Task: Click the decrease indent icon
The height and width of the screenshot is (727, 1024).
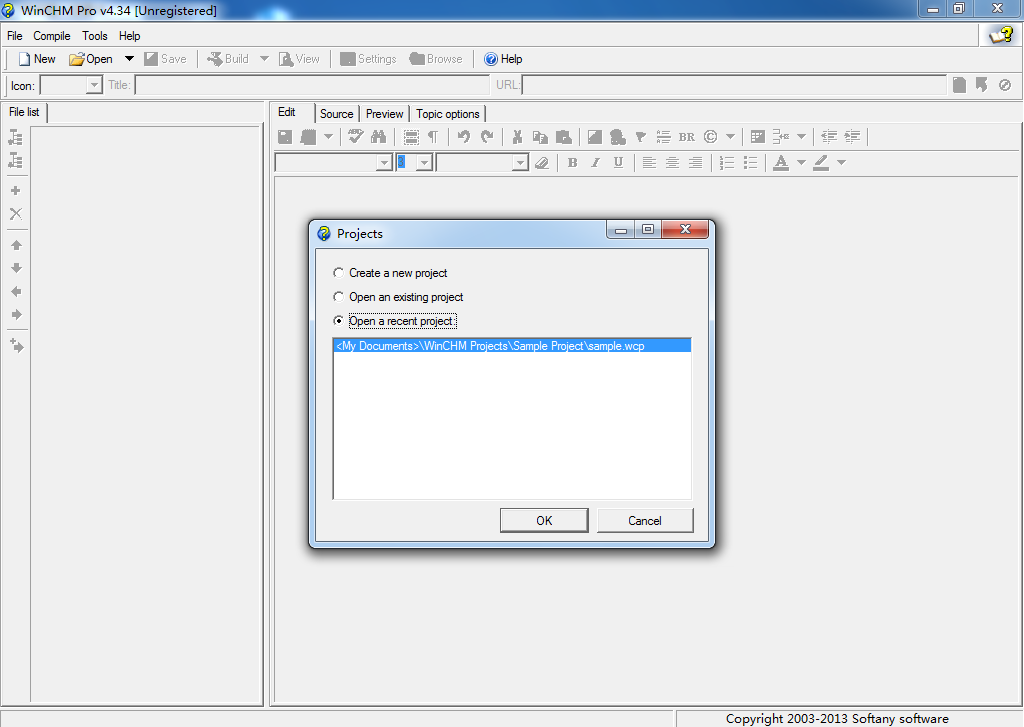Action: (829, 137)
